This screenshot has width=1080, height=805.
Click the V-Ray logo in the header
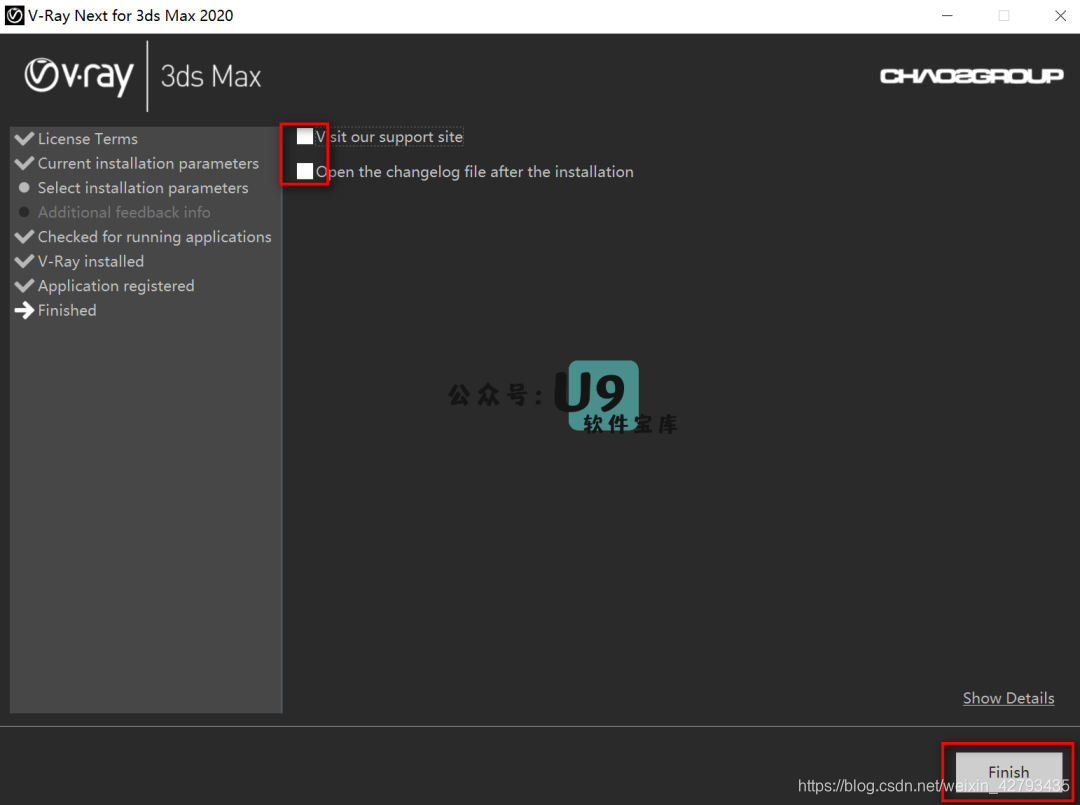point(79,76)
